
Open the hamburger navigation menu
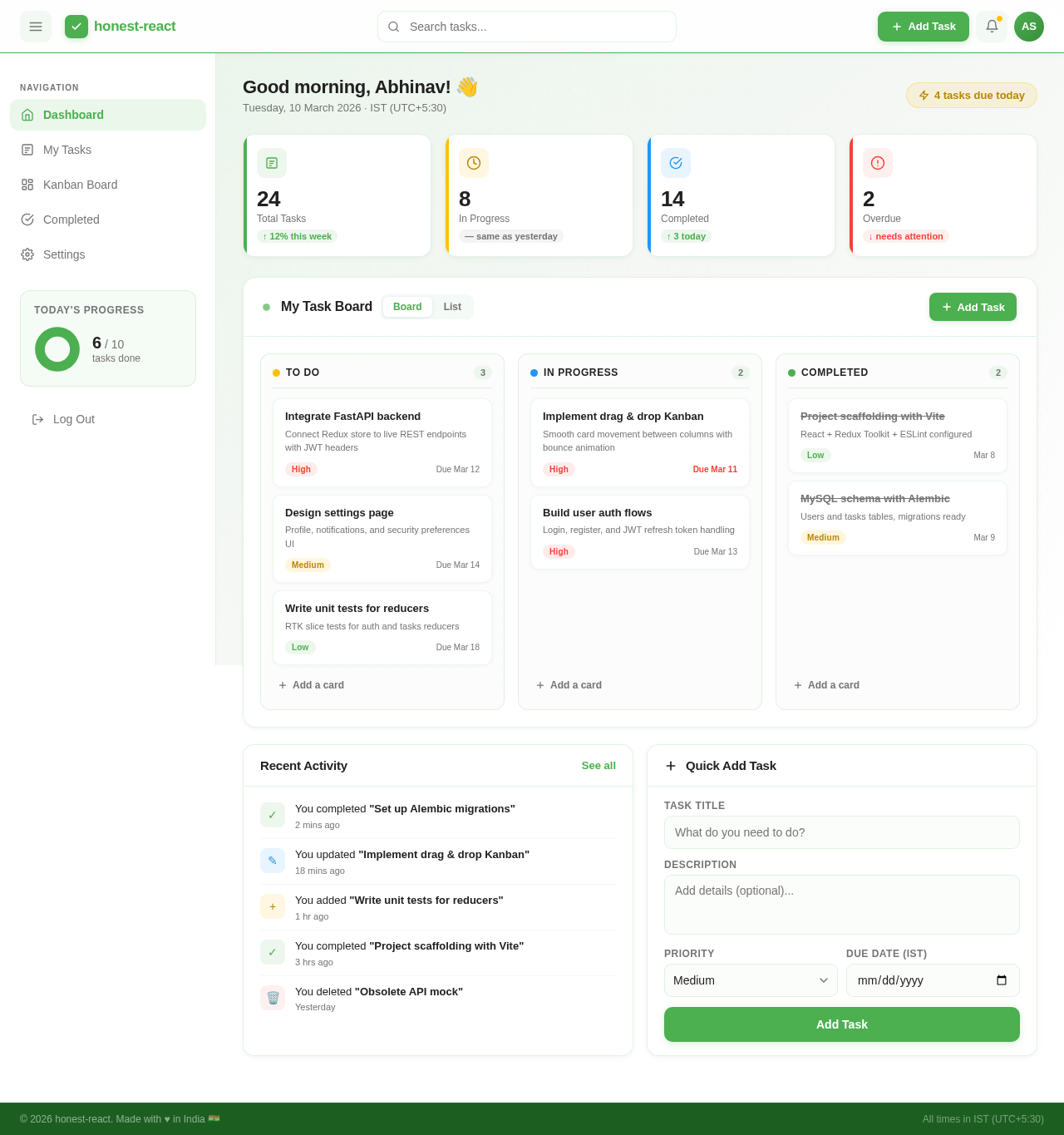[35, 26]
